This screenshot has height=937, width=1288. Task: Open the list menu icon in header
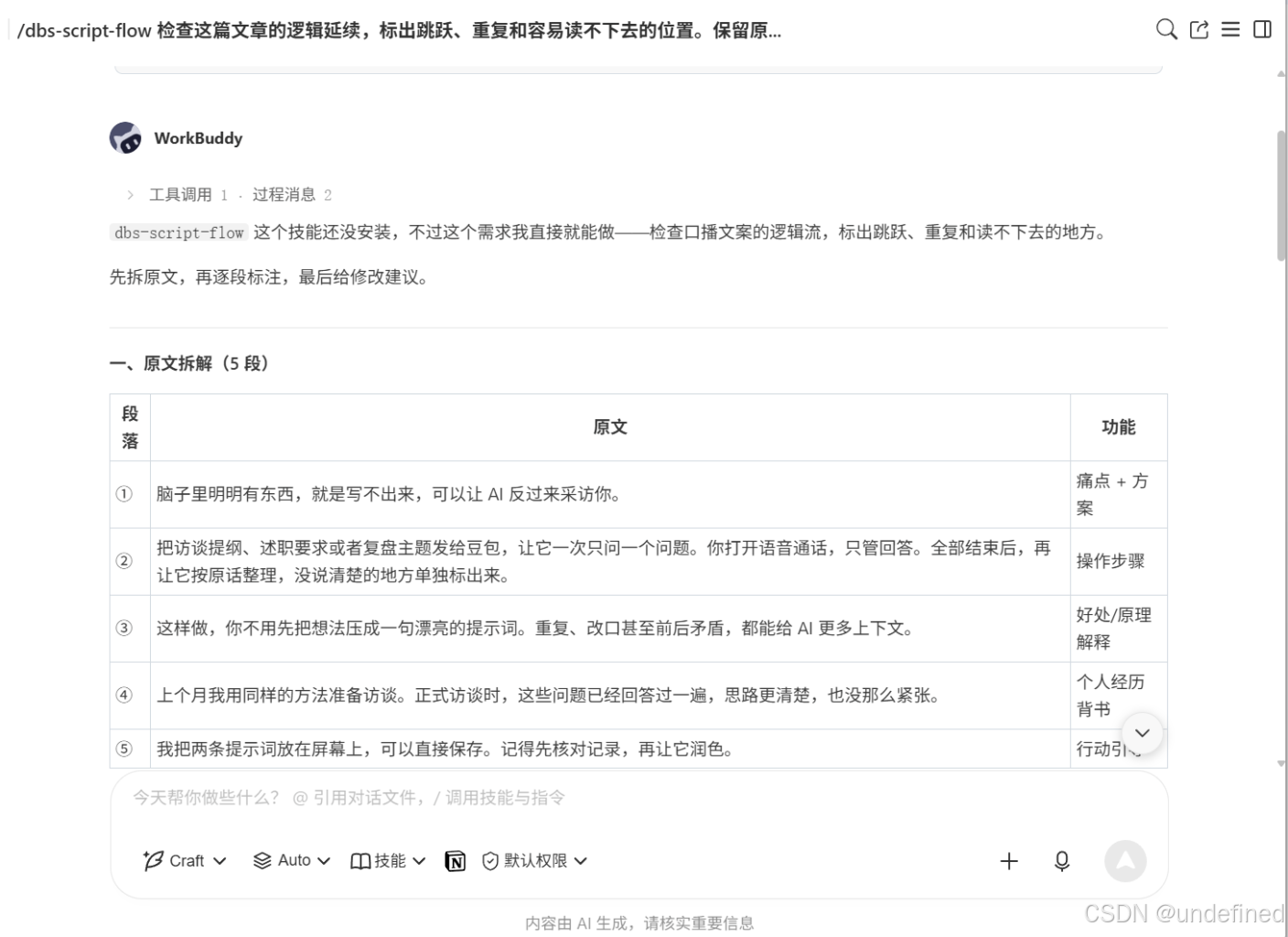(1230, 29)
